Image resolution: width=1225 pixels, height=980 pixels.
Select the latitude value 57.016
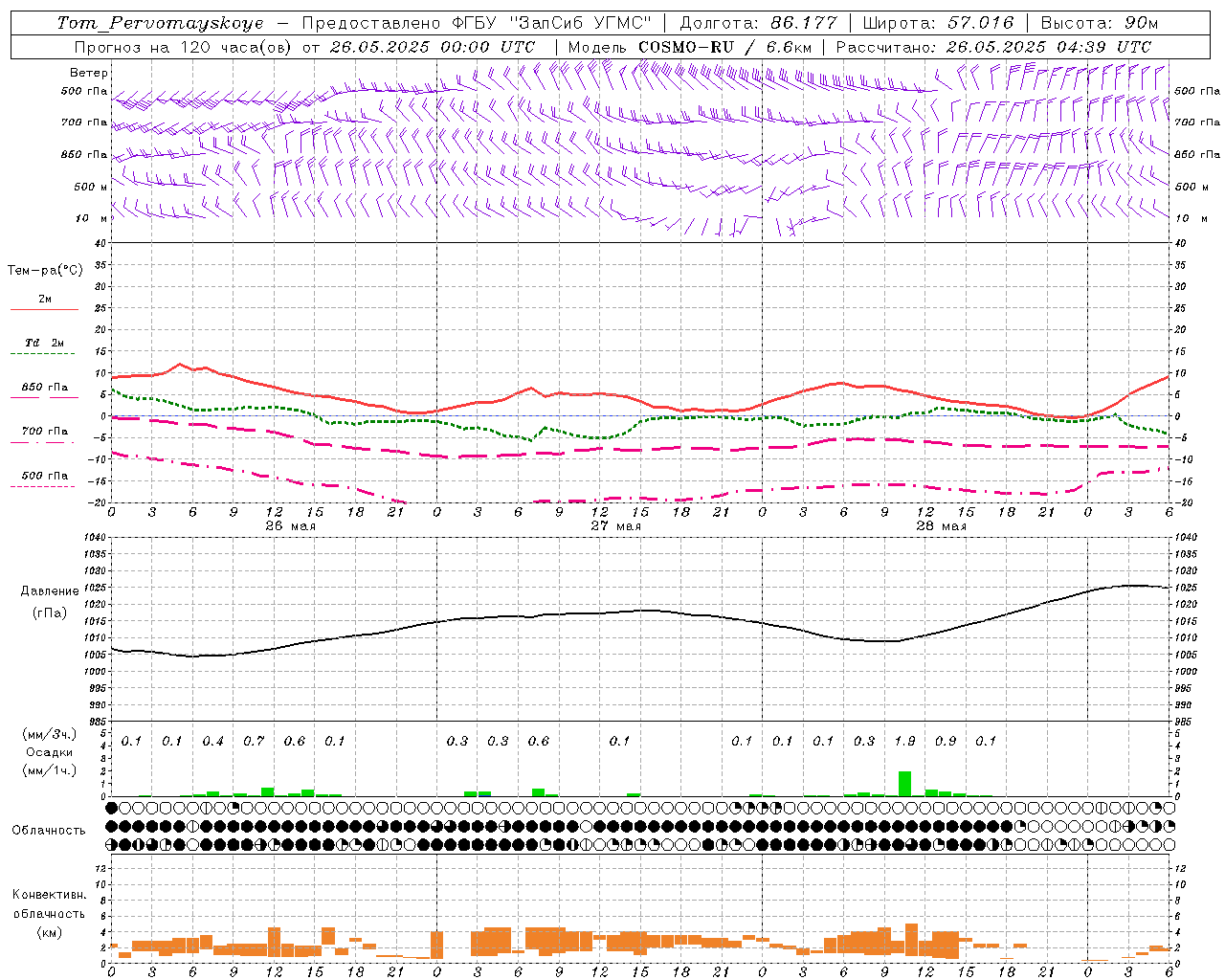click(x=980, y=23)
